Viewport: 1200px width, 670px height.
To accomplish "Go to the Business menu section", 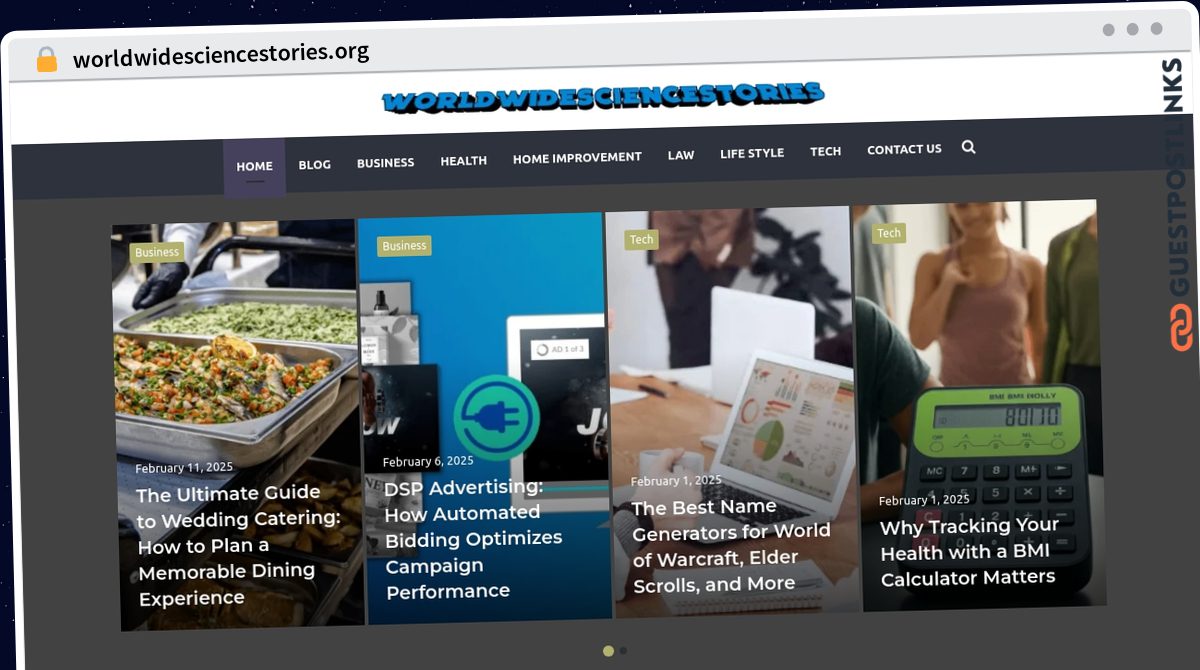I will click(x=385, y=163).
